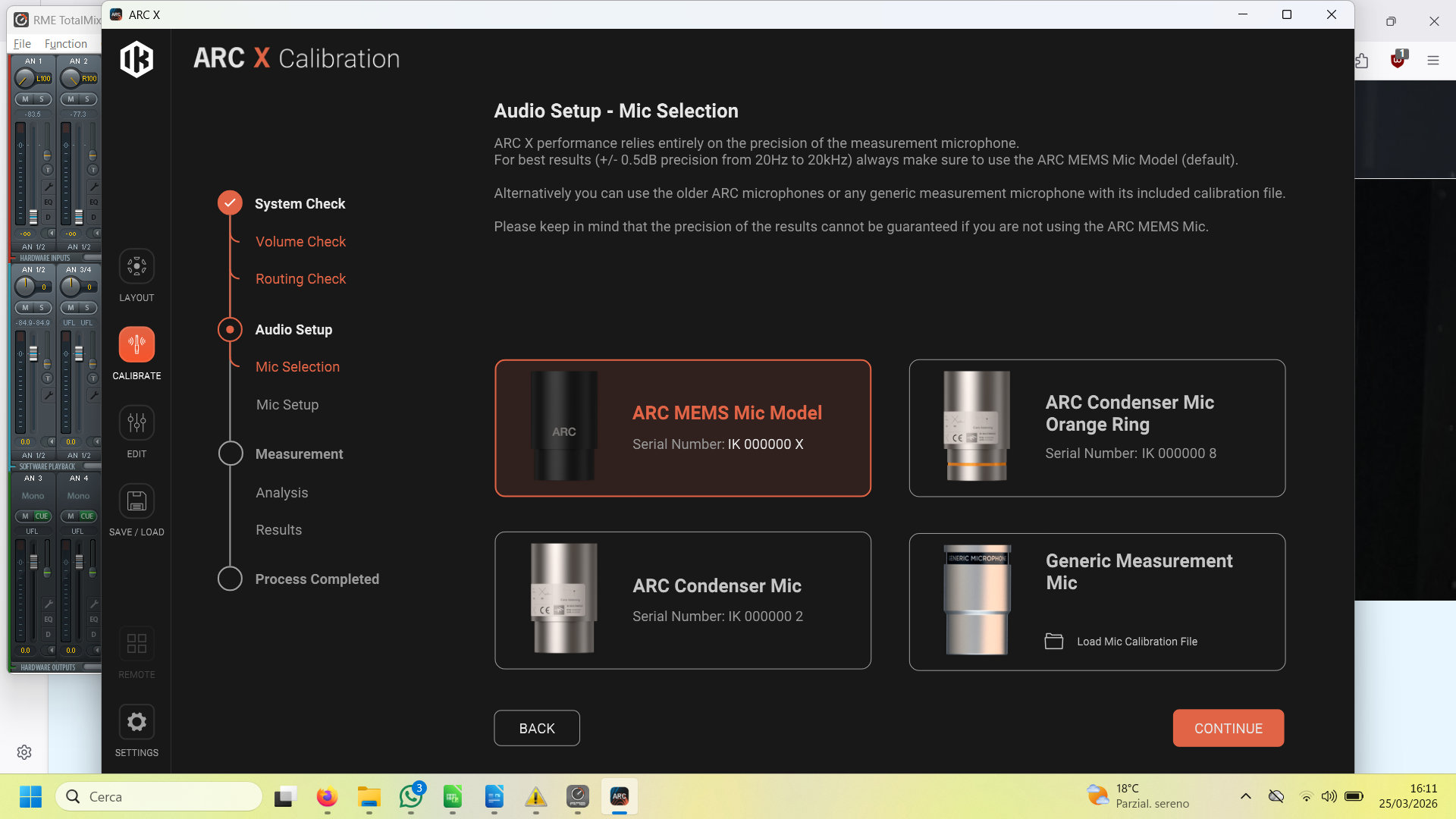Click the AN 1 pan knob in TotalMix
This screenshot has height=819, width=1456.
(x=25, y=78)
